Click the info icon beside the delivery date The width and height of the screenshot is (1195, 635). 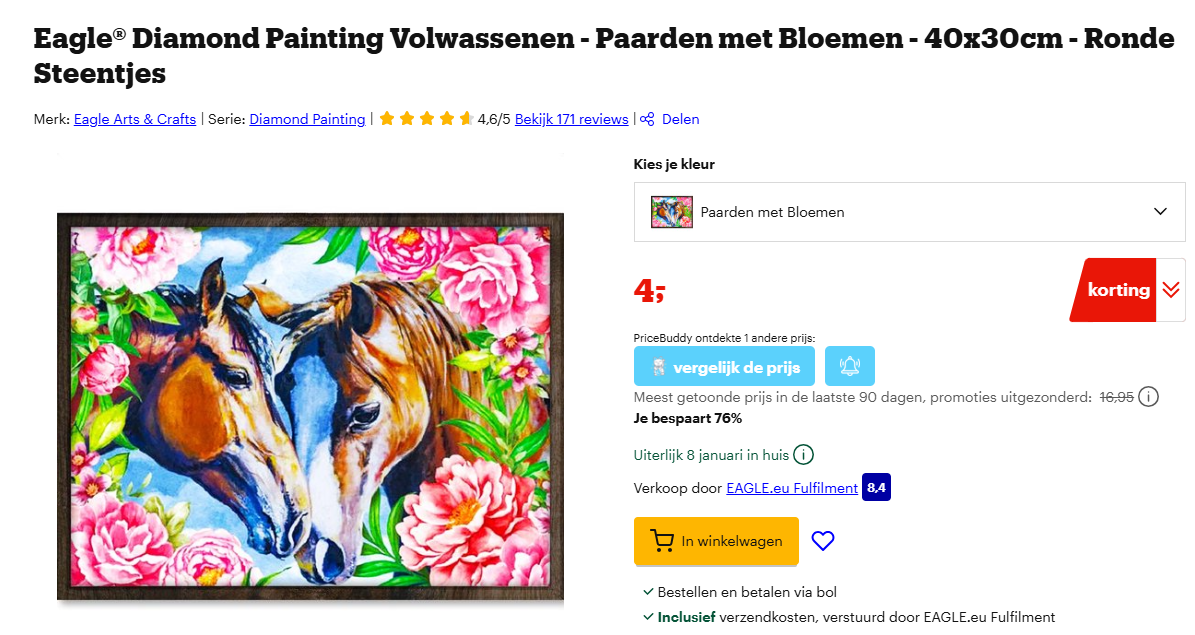pos(801,454)
